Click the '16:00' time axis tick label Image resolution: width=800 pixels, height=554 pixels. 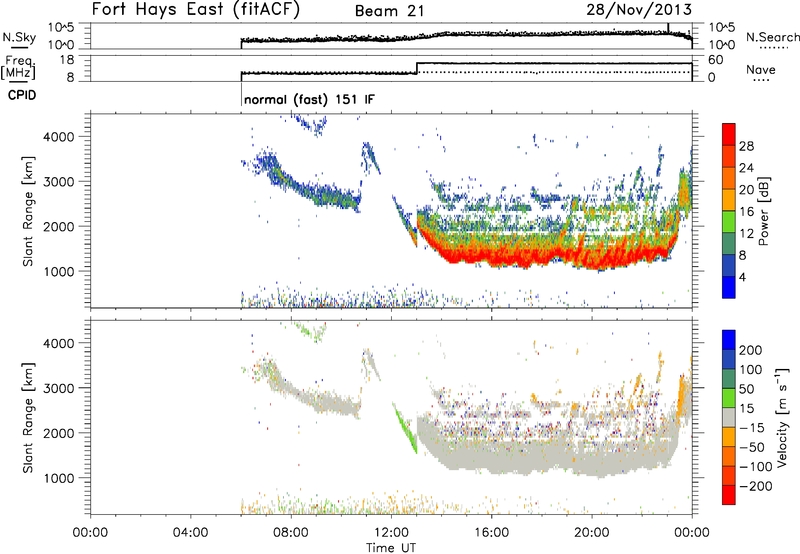click(x=491, y=533)
